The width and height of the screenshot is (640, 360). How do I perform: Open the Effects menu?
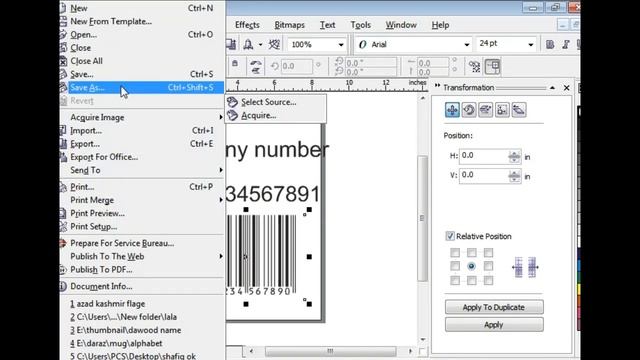tap(247, 25)
